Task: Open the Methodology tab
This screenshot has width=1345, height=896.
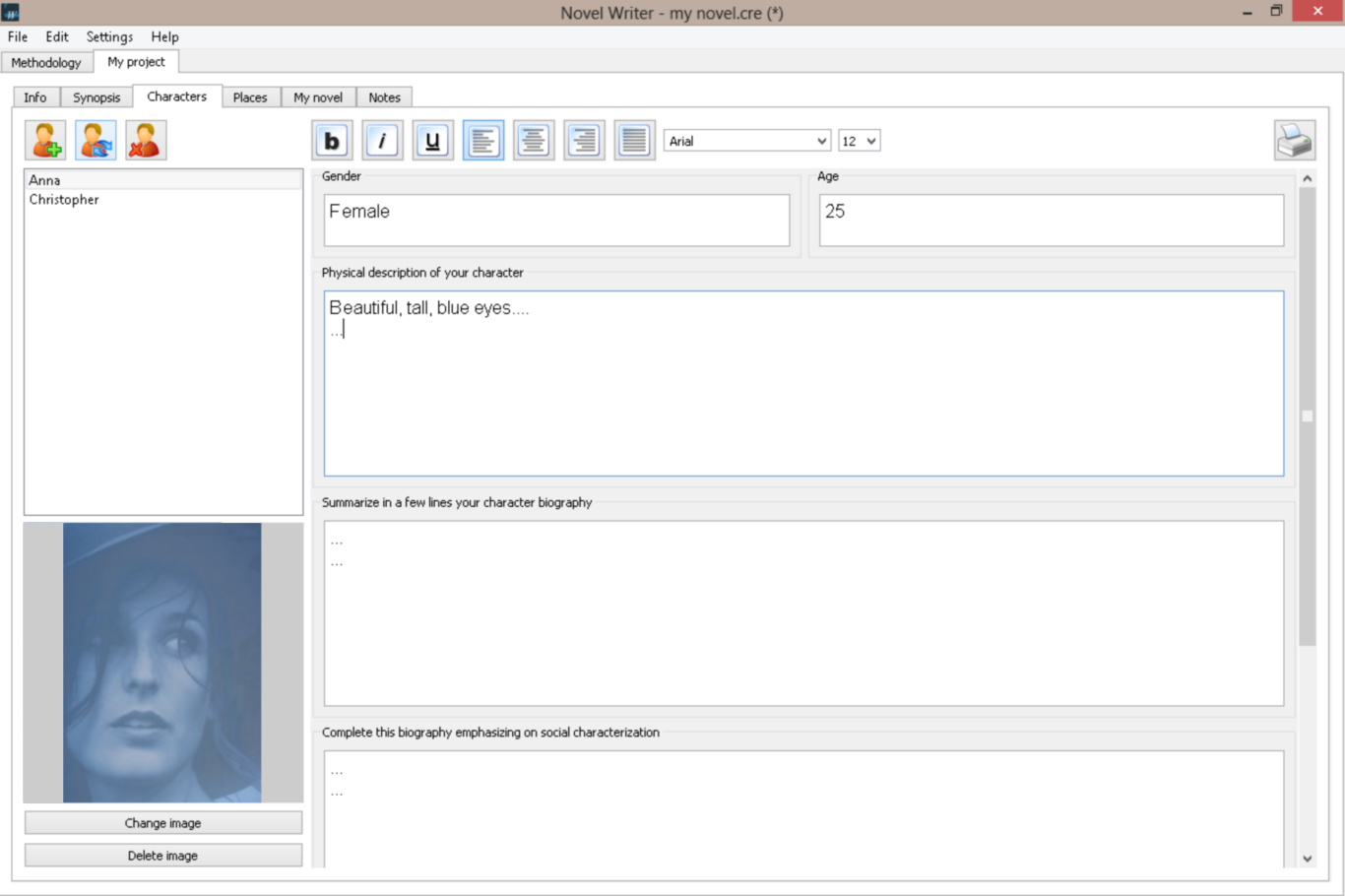Action: (46, 62)
